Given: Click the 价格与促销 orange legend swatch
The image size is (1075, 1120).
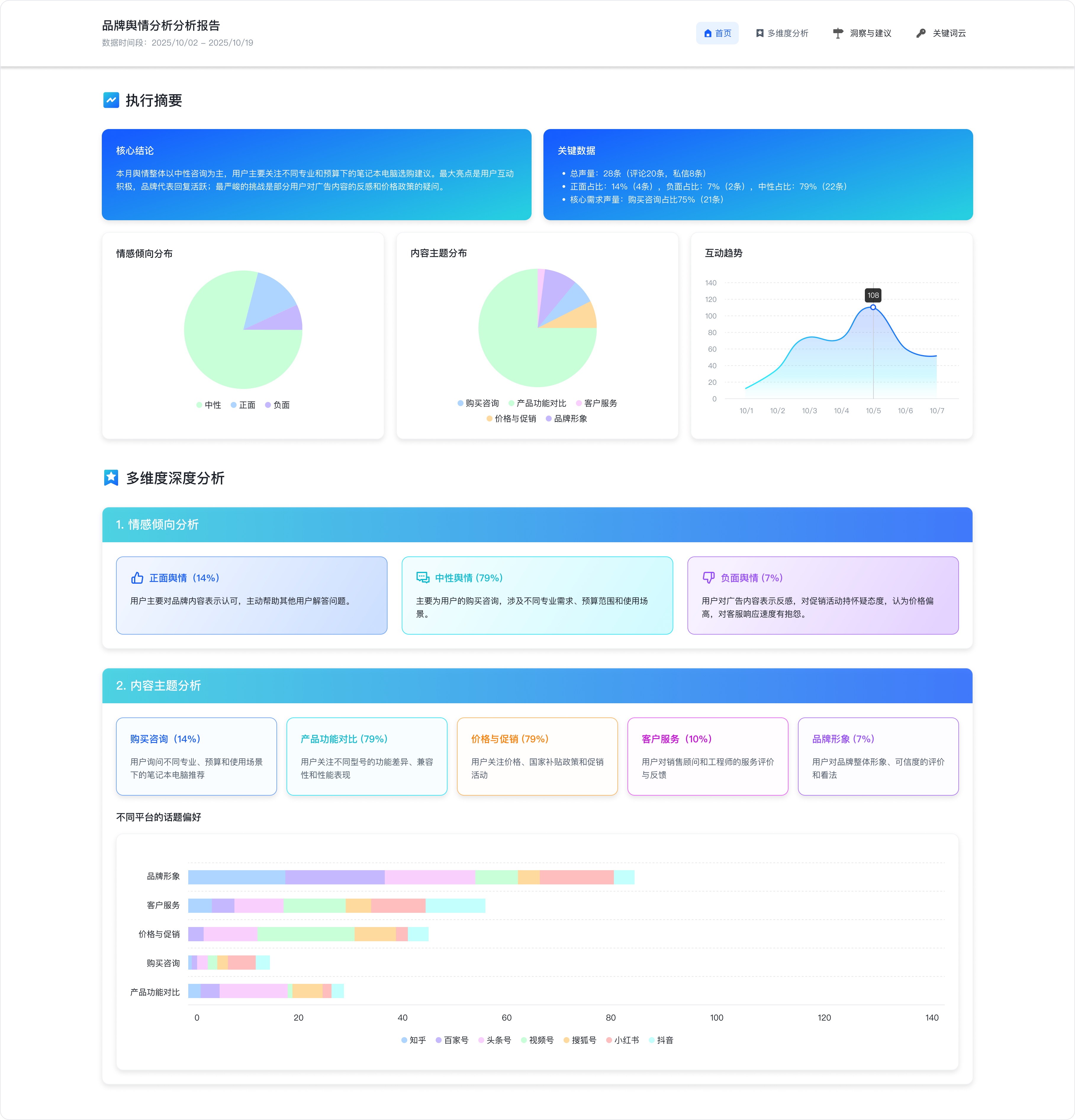Looking at the screenshot, I should [x=489, y=418].
